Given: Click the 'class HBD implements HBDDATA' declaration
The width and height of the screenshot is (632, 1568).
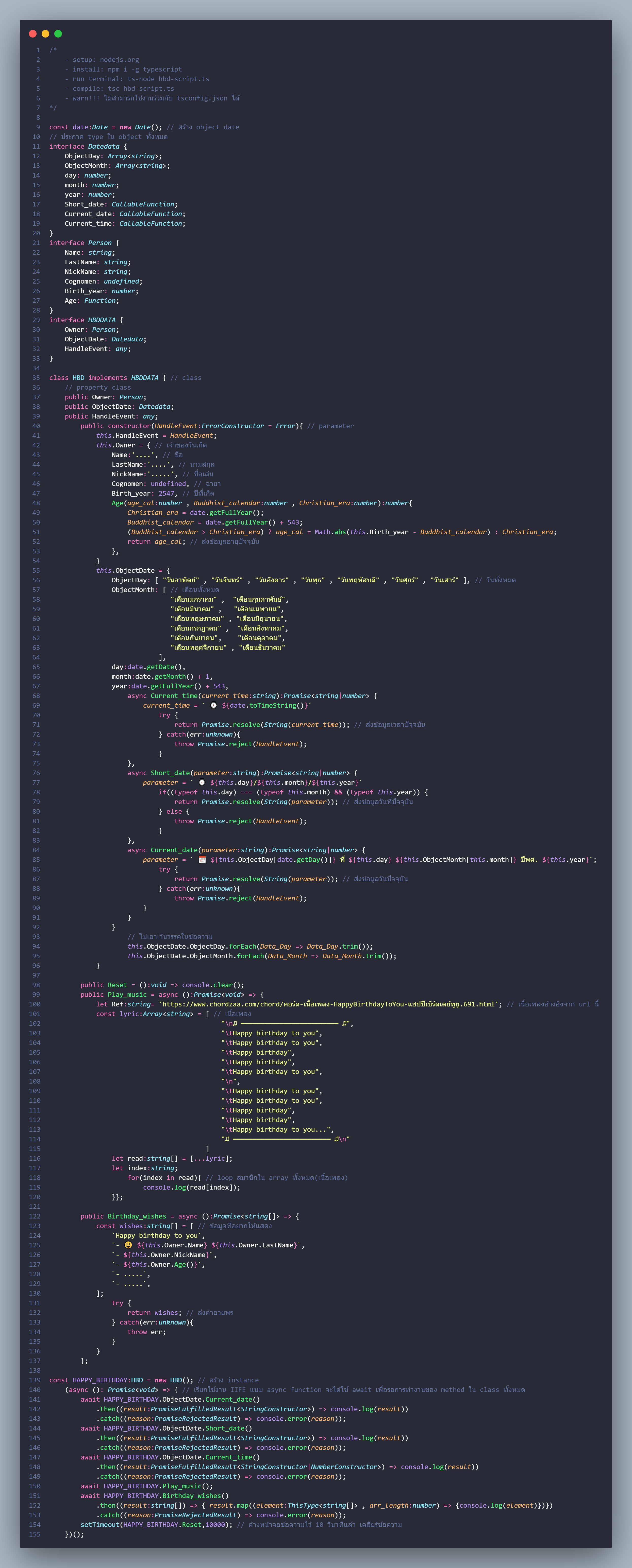Looking at the screenshot, I should [x=104, y=377].
